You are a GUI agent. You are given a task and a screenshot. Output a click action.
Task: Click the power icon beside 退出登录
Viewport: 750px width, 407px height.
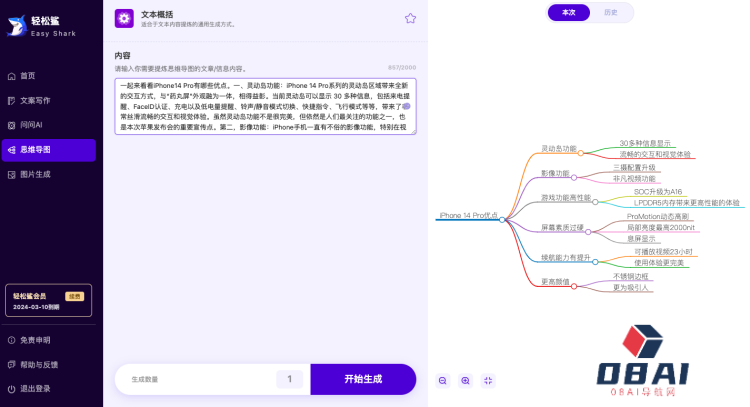click(11, 389)
